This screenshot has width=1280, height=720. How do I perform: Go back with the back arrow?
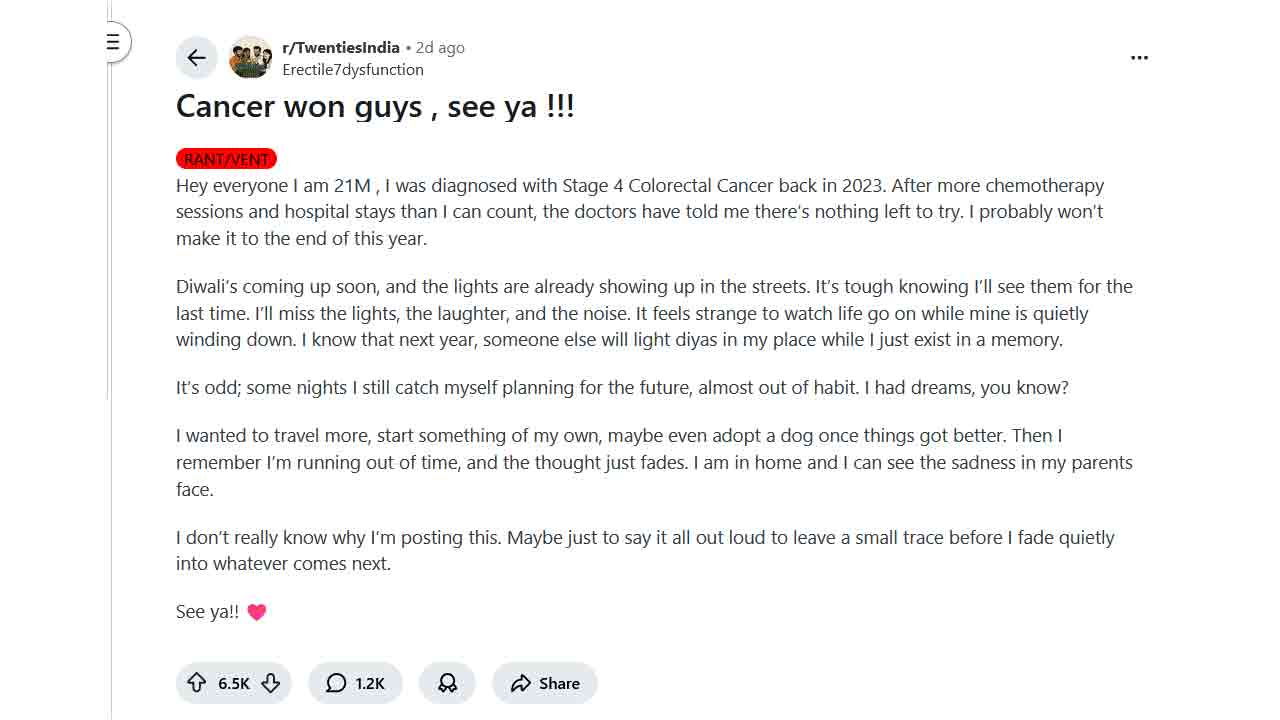point(197,58)
